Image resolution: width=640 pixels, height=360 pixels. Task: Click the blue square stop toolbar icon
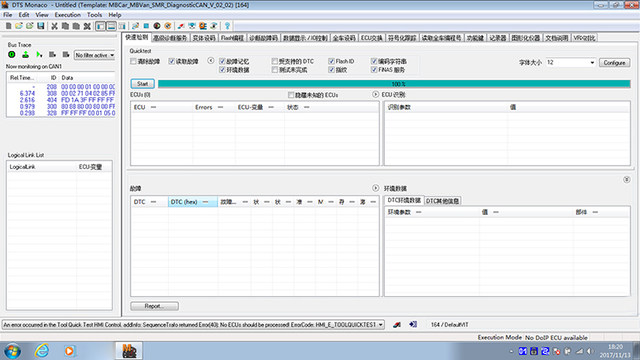pyautogui.click(x=146, y=26)
